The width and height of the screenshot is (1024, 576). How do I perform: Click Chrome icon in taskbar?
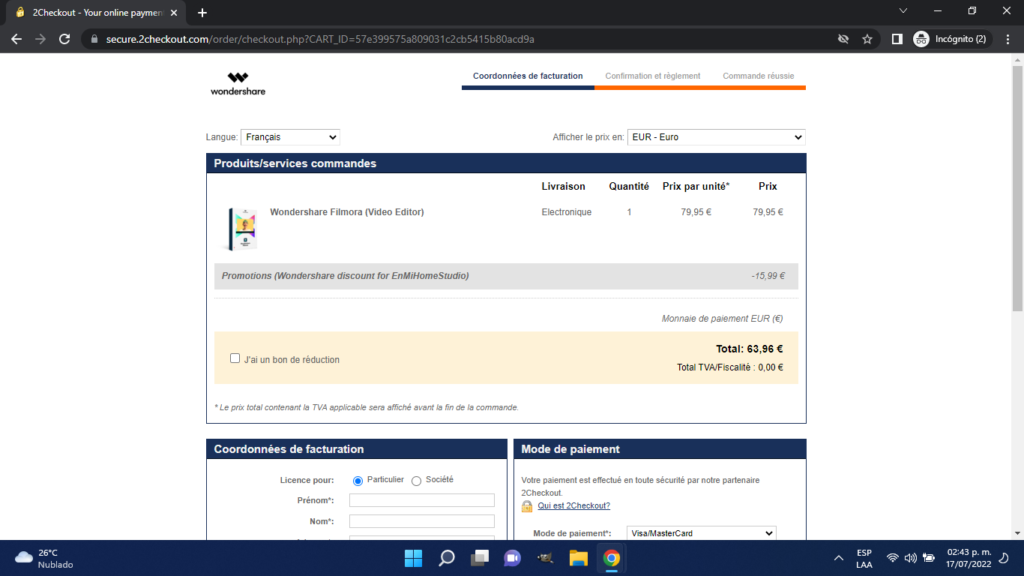coord(611,558)
